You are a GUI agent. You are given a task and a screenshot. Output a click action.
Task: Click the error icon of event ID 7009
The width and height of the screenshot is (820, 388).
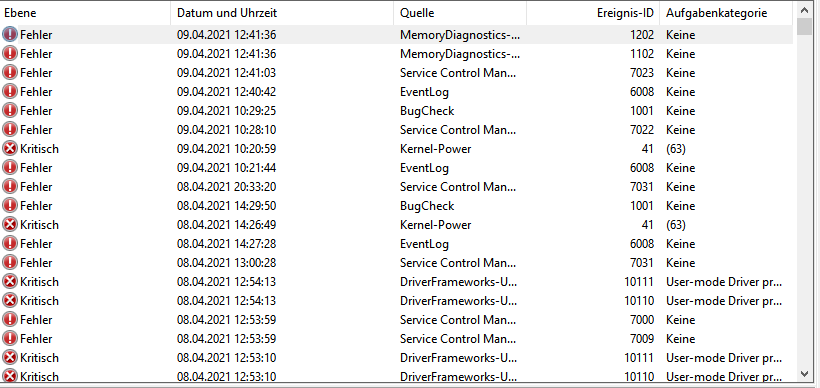9,339
